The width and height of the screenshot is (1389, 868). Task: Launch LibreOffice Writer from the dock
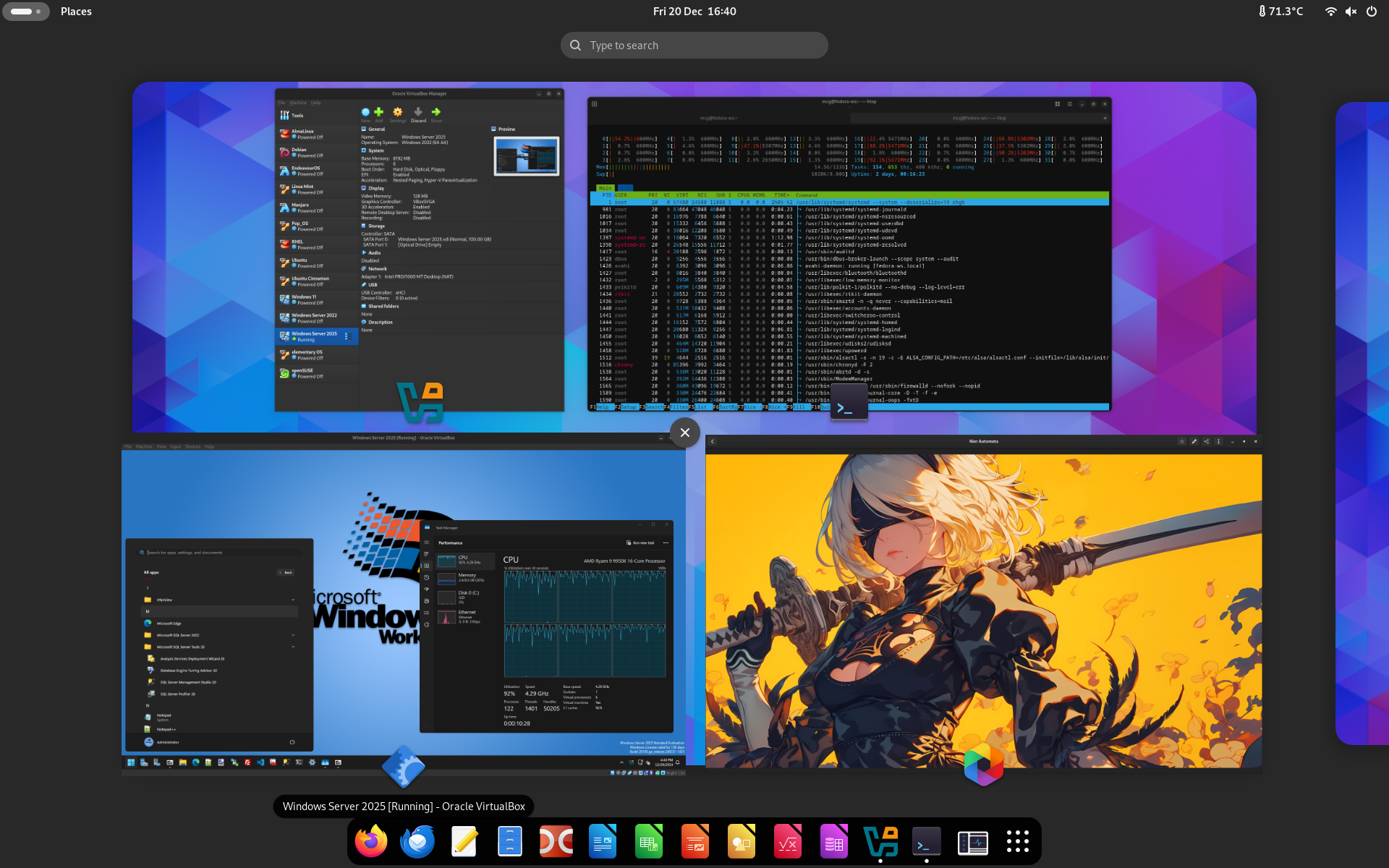(603, 841)
